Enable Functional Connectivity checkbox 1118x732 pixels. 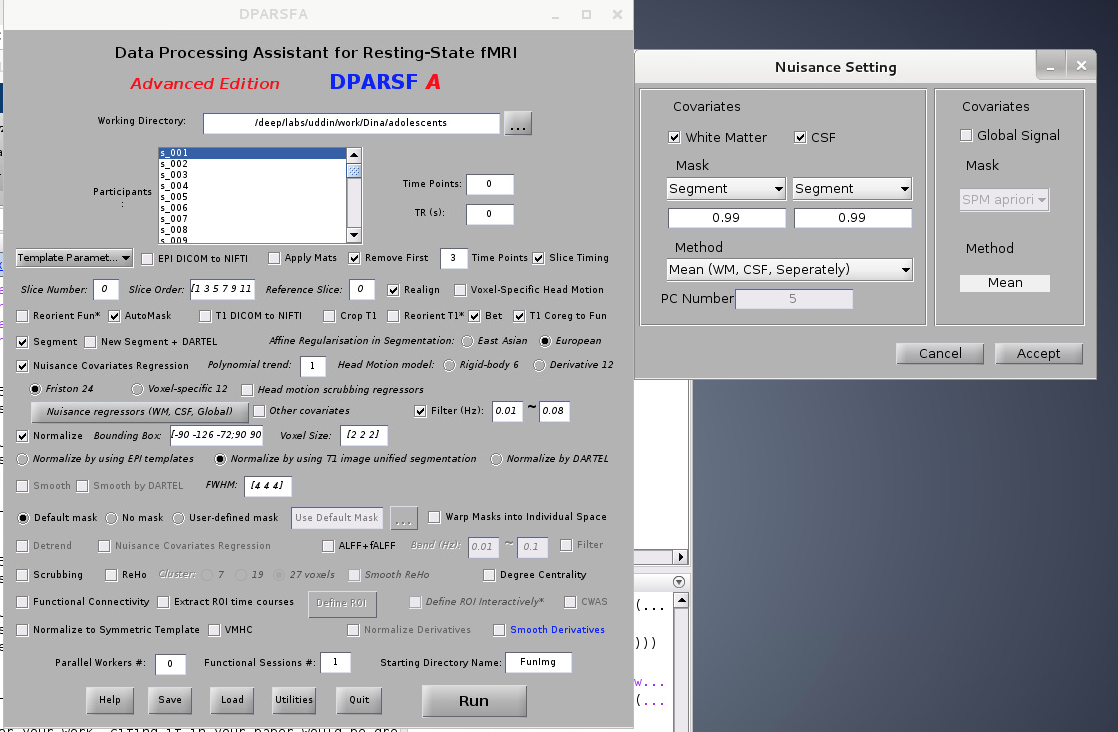(x=22, y=602)
